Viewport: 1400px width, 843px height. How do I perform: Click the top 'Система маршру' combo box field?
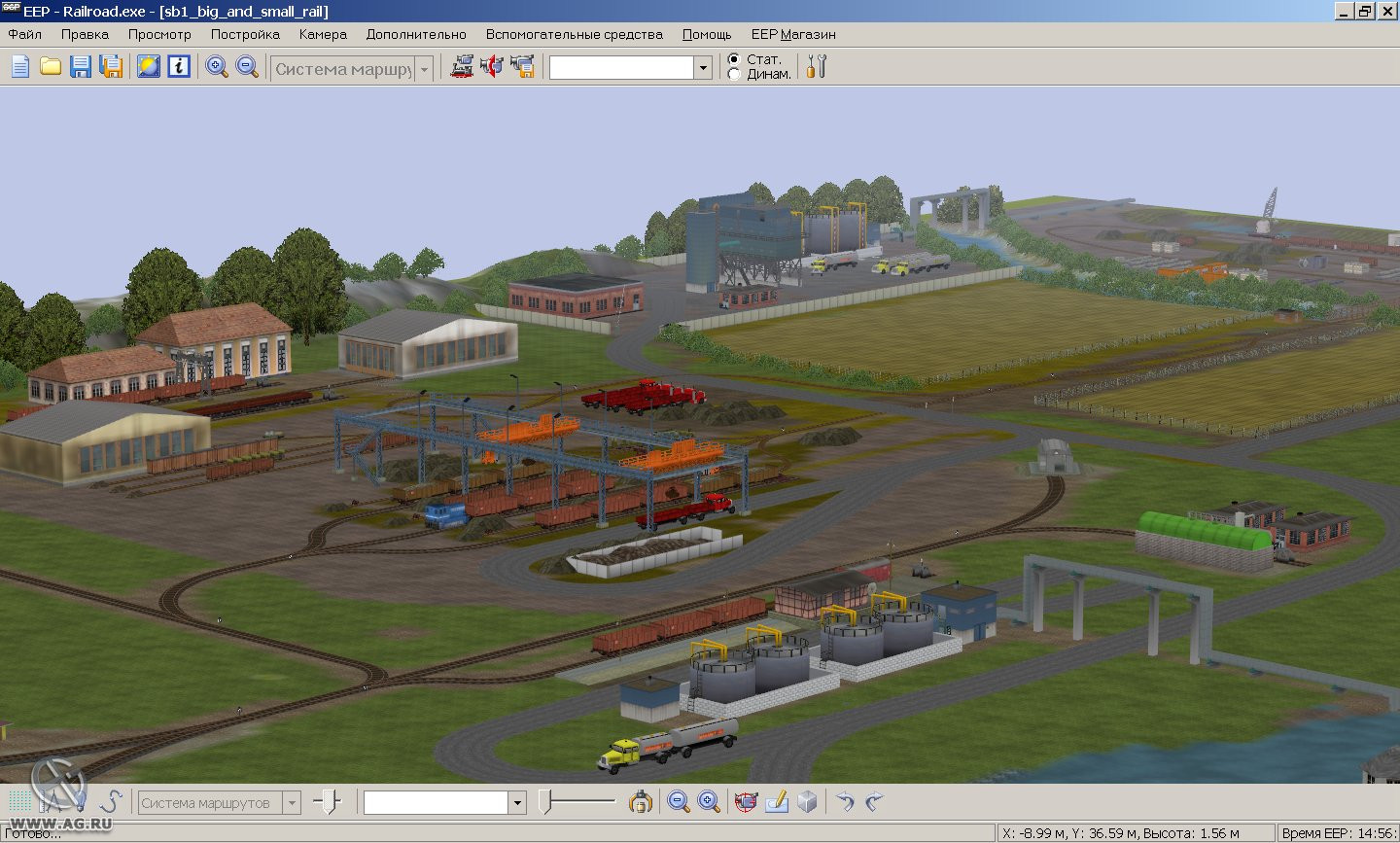[x=343, y=69]
